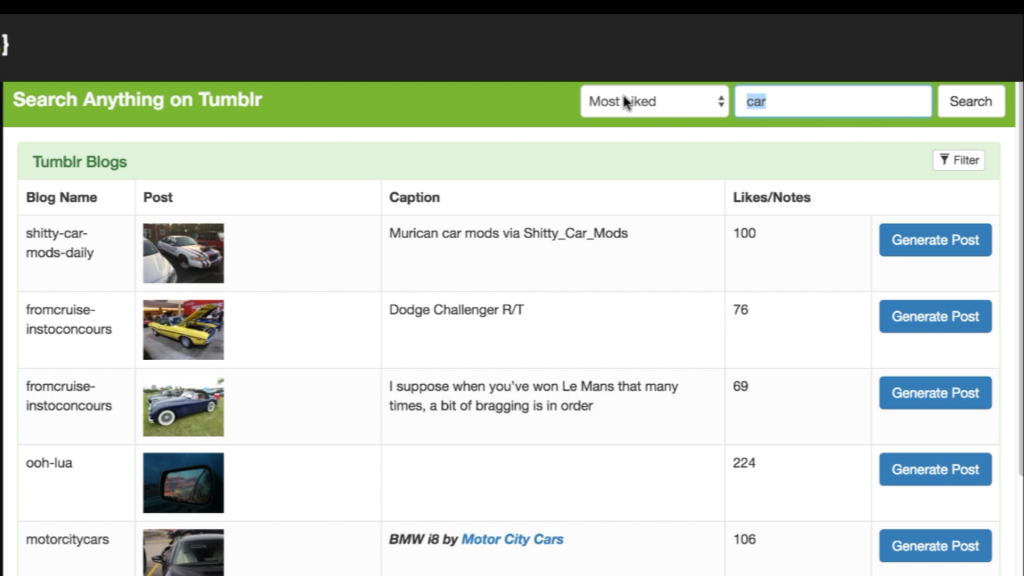Click the Likes/Notes column header

(770, 197)
